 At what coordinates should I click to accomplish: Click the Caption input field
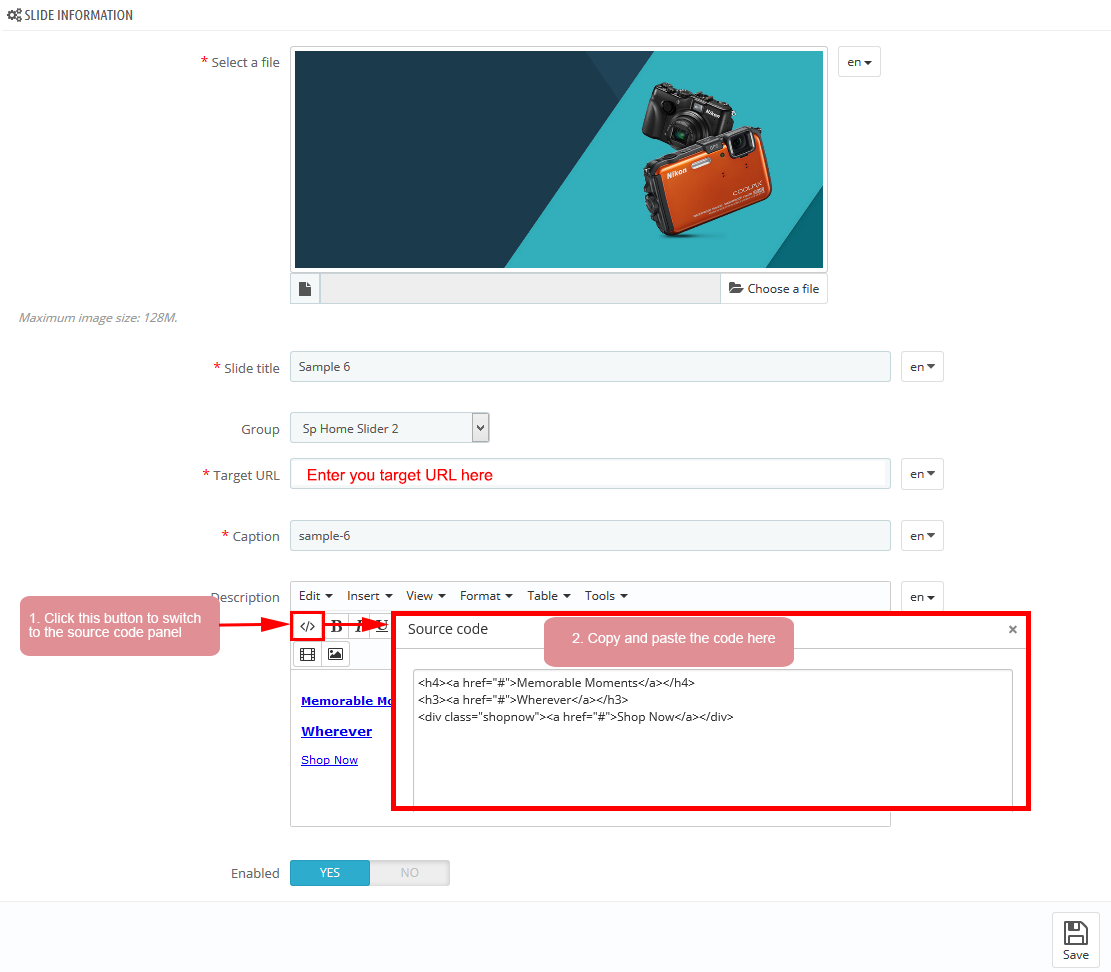click(590, 536)
